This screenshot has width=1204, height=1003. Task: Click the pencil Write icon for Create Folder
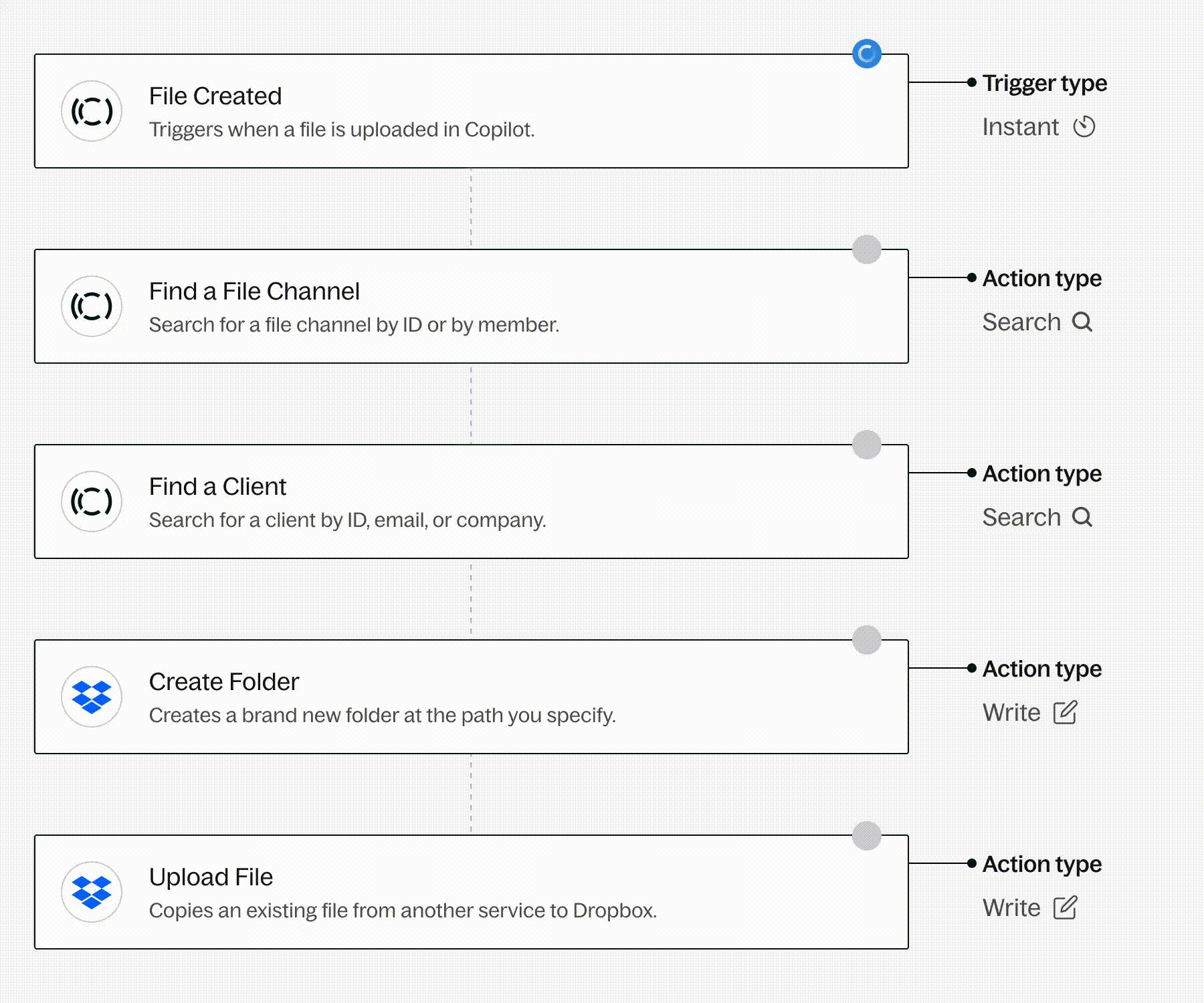point(1065,712)
